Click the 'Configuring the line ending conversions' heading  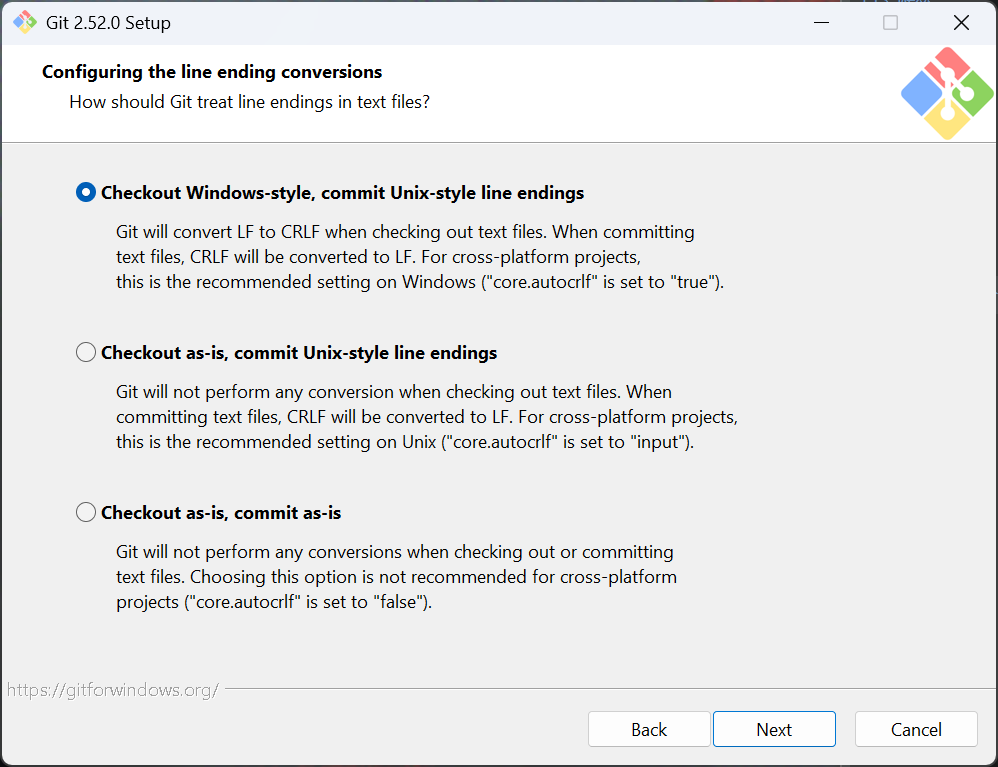pyautogui.click(x=212, y=72)
